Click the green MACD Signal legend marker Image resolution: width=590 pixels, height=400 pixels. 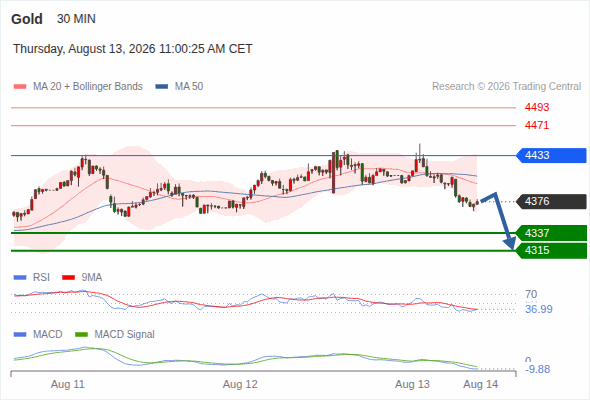[81, 335]
